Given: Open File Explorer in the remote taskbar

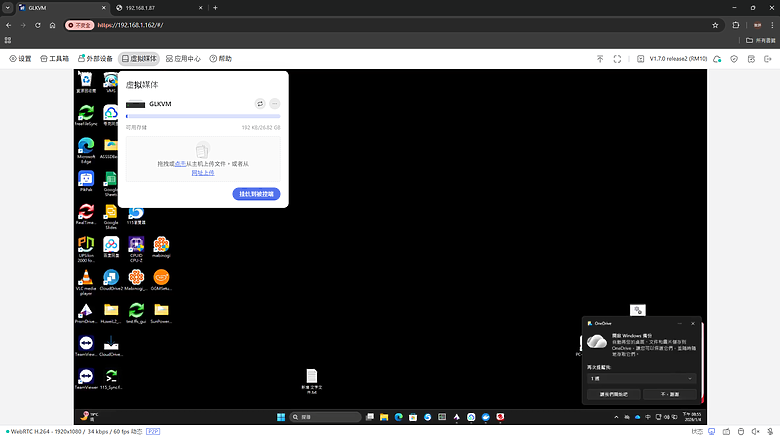Looking at the screenshot, I should coord(384,417).
